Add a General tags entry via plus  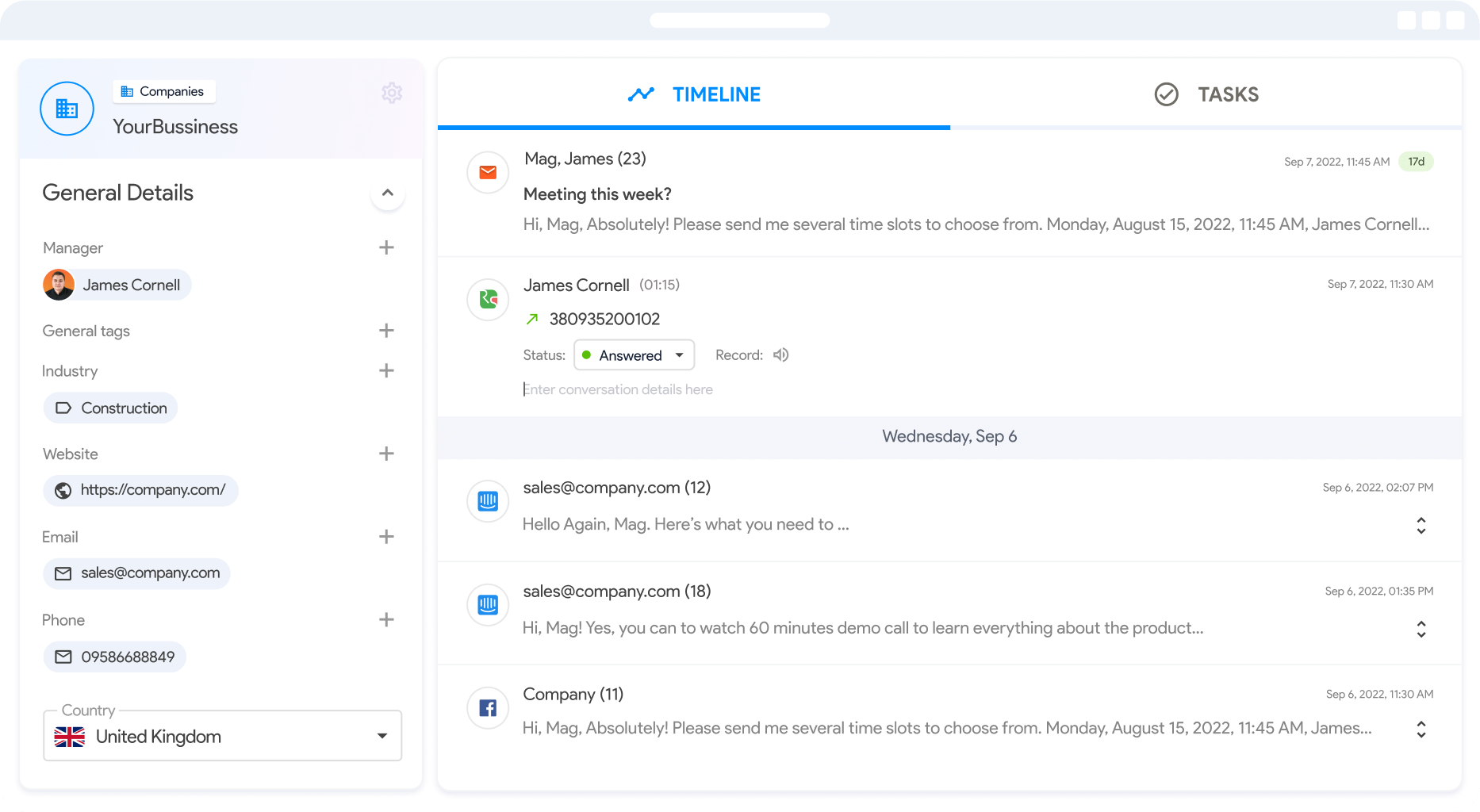(x=386, y=331)
